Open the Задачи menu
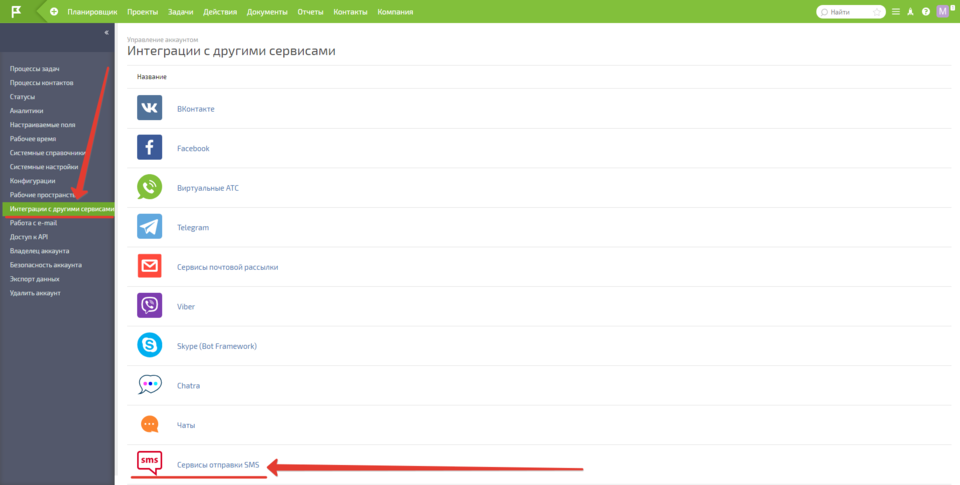Screen dimensions: 960x485 [x=181, y=12]
